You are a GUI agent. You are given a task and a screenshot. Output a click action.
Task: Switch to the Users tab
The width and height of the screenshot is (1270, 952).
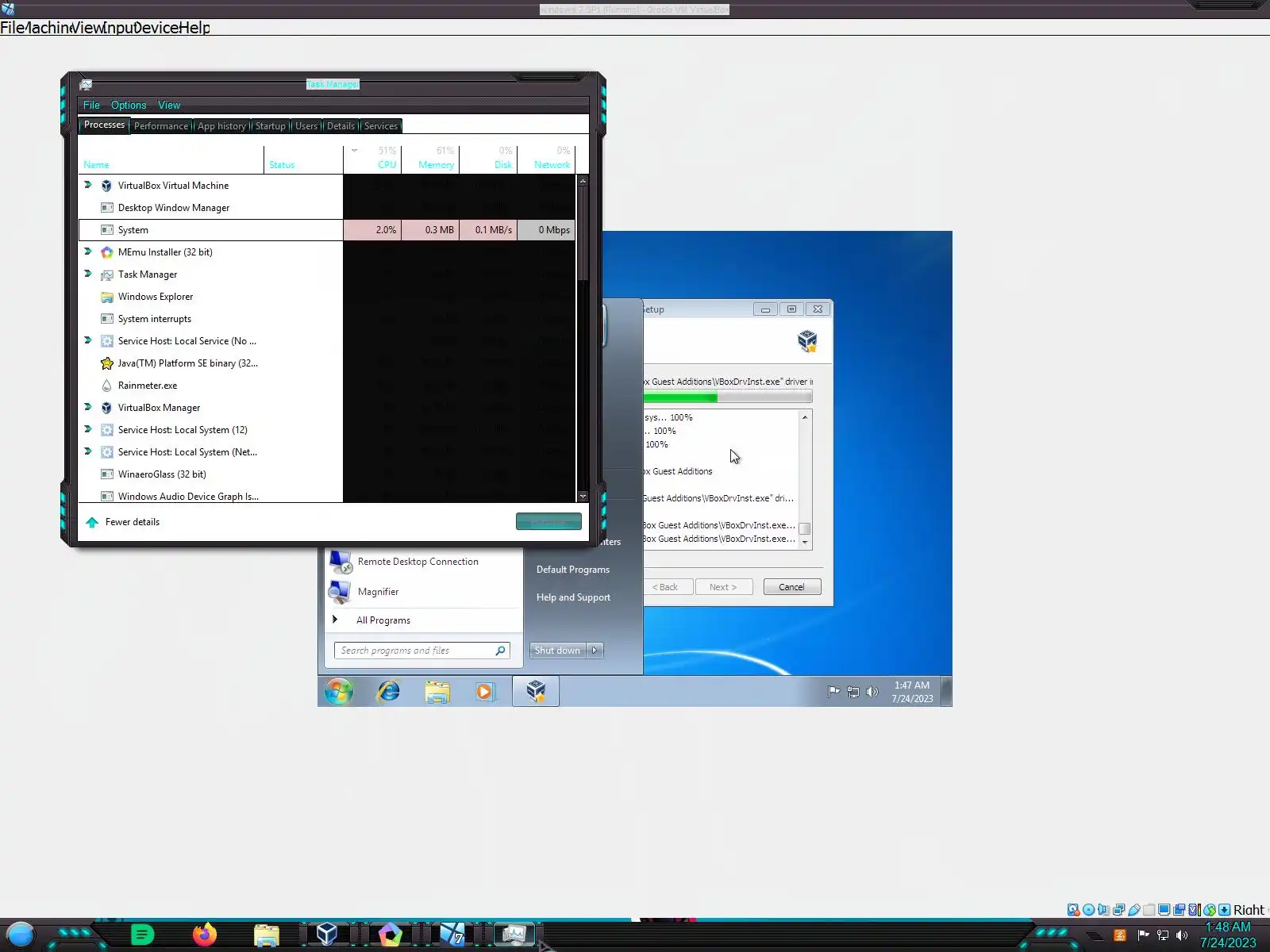point(306,126)
